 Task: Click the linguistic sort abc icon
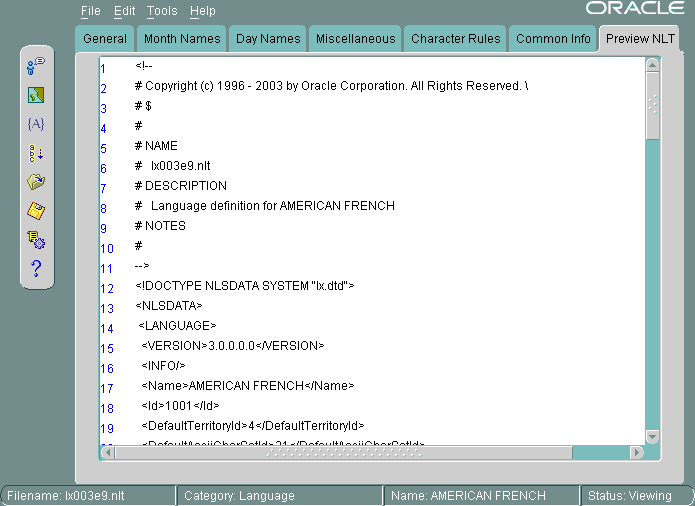[x=36, y=153]
